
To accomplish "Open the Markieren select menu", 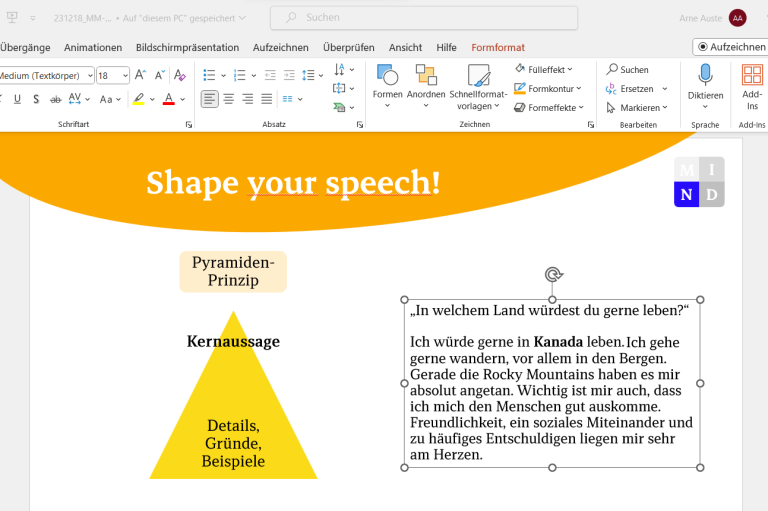I will [637, 107].
